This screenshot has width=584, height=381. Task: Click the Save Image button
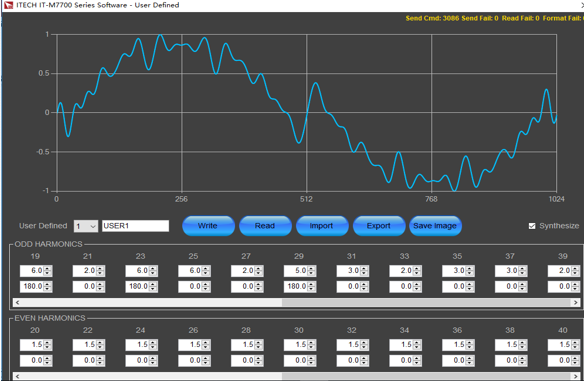point(435,226)
